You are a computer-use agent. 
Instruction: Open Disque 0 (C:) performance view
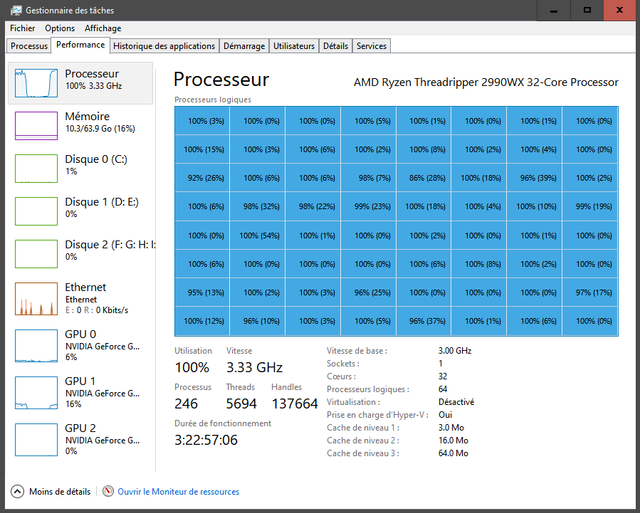(x=80, y=168)
